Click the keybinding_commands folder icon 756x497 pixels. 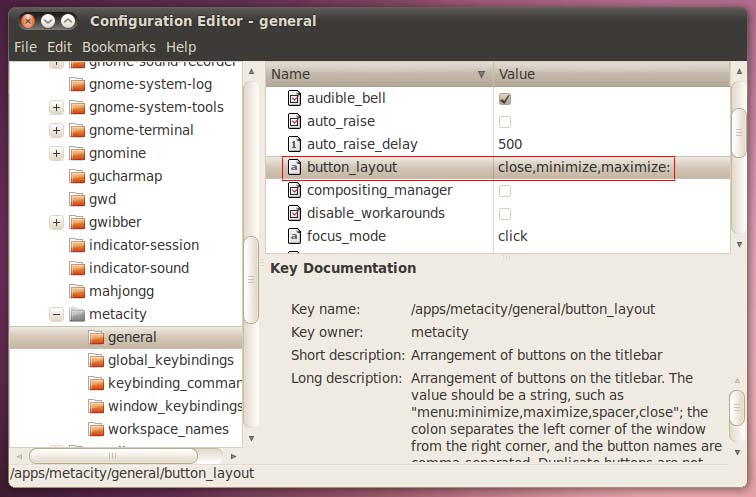pyautogui.click(x=96, y=383)
